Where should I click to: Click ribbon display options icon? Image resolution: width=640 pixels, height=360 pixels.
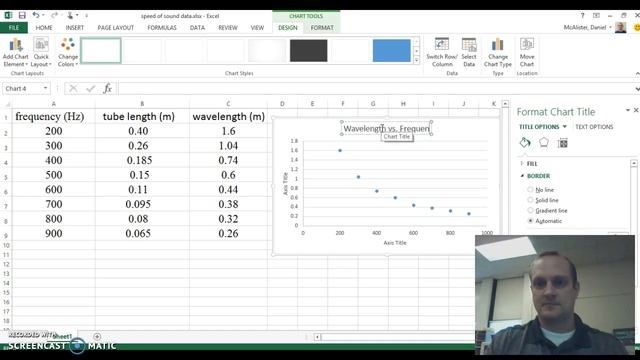(596, 16)
